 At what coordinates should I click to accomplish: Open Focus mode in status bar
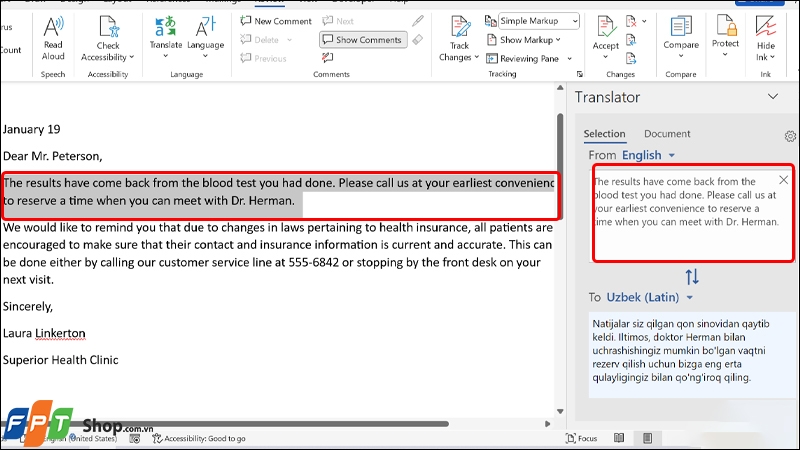pos(582,438)
